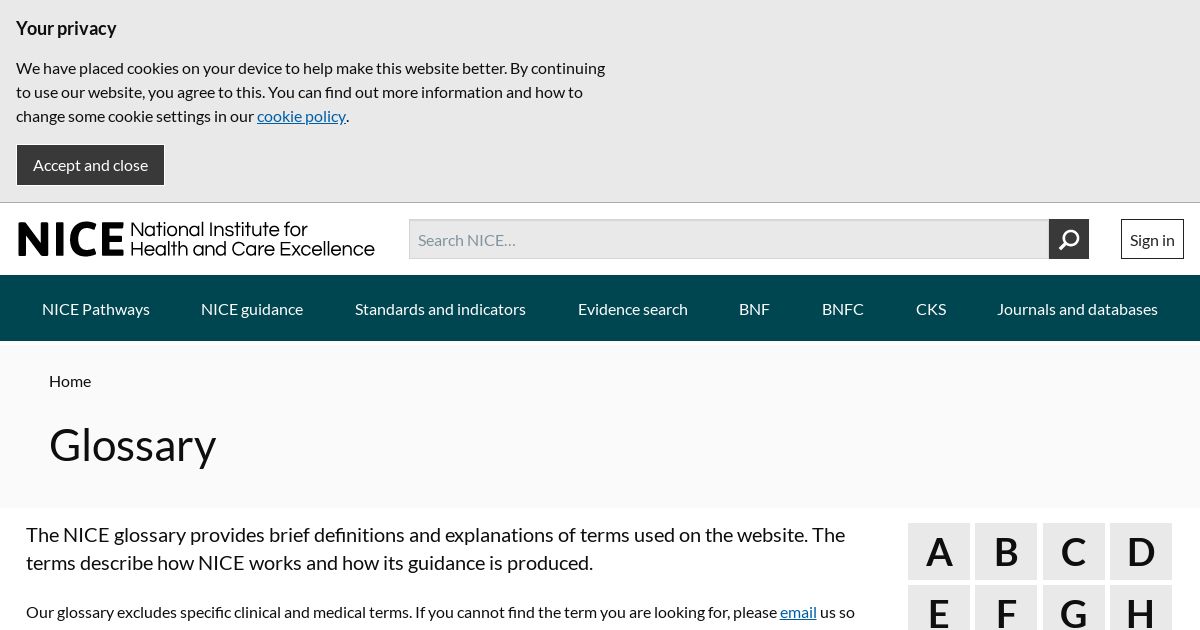Jump to glossary letter F
This screenshot has height=630, width=1200.
[1006, 608]
